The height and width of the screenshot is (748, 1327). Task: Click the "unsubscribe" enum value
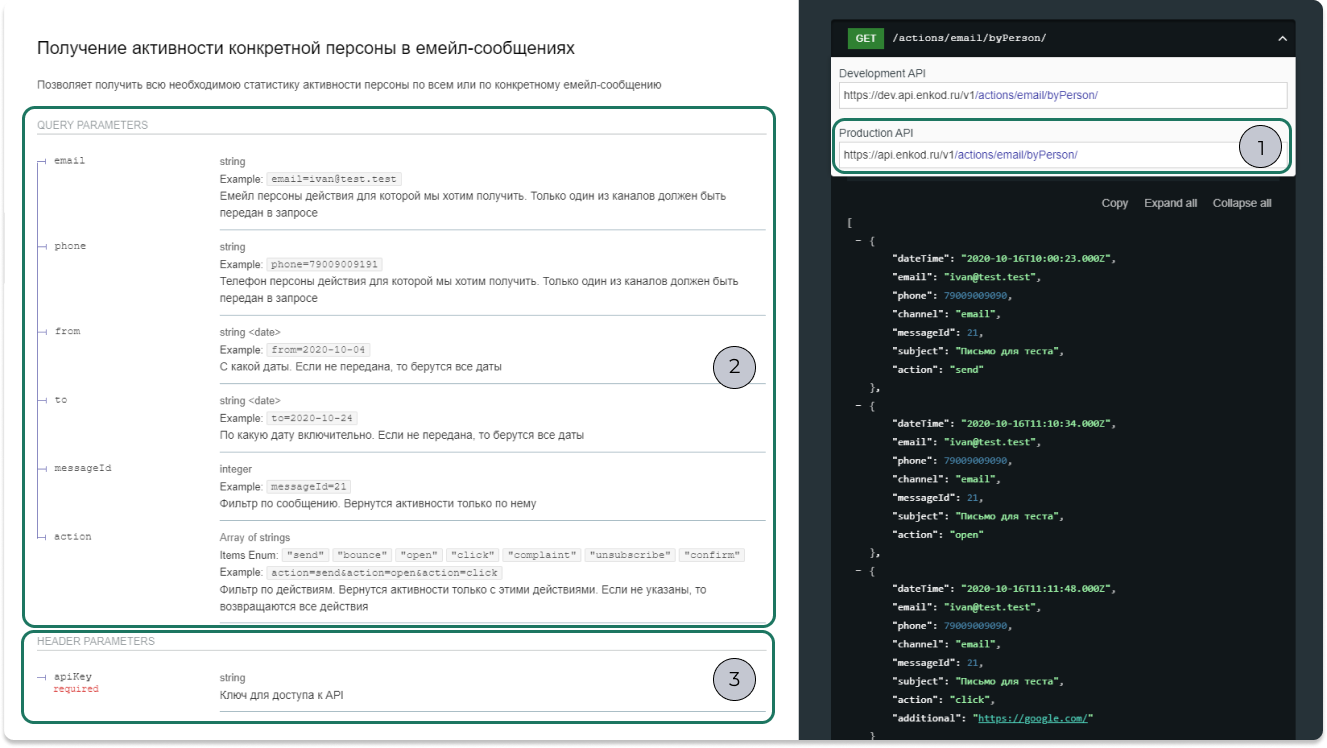(630, 555)
